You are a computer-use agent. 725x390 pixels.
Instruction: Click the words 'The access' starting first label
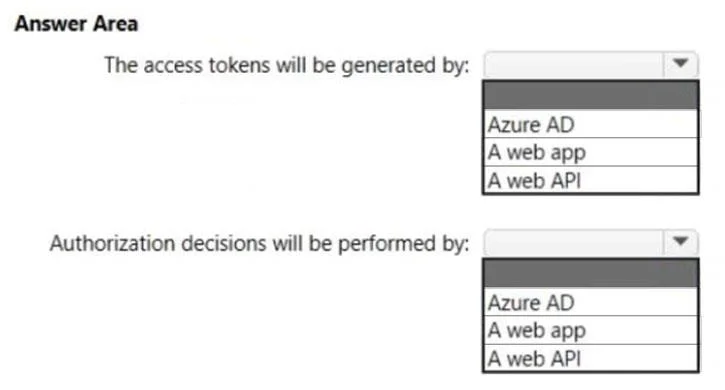click(153, 65)
